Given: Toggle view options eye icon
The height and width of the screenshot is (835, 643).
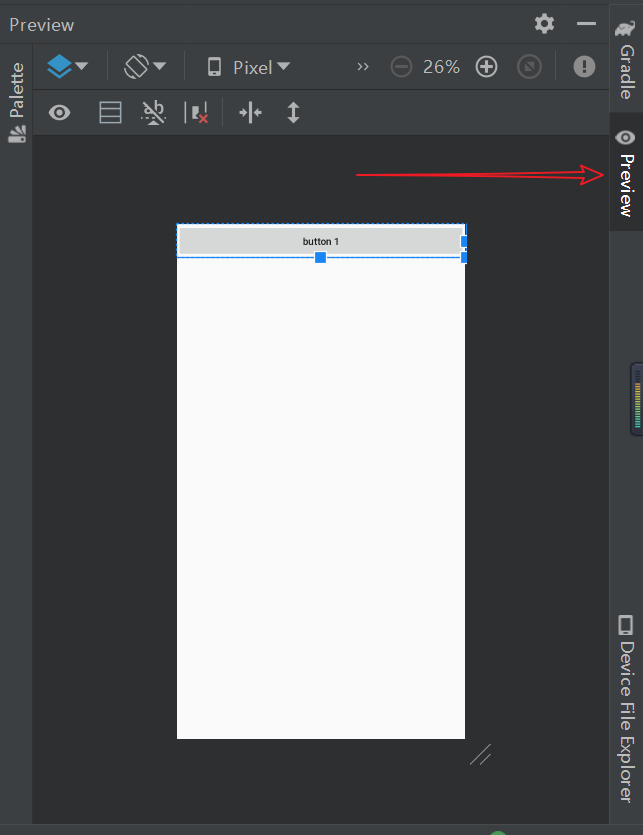Looking at the screenshot, I should [x=60, y=113].
